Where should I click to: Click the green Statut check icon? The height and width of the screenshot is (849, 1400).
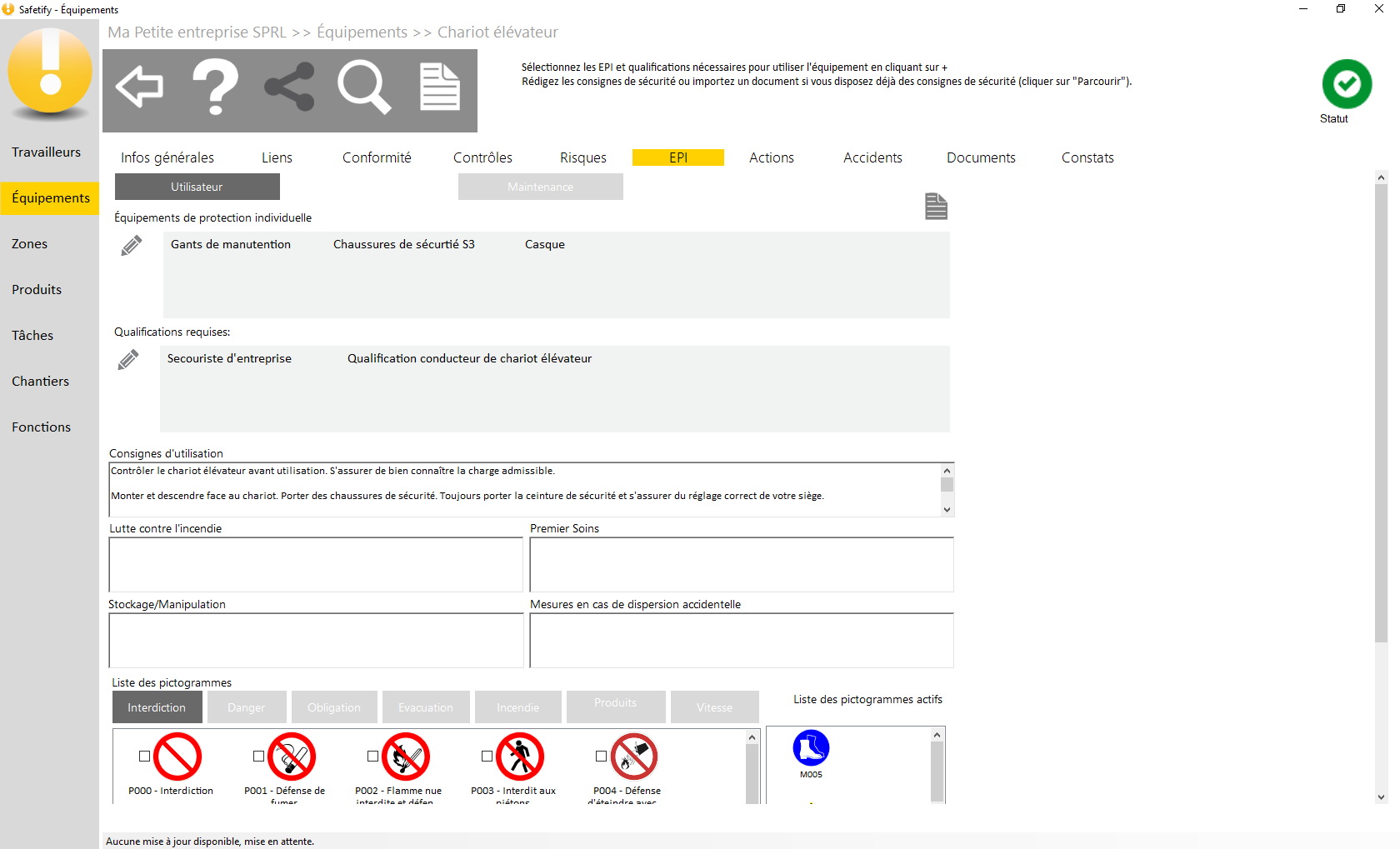point(1347,83)
